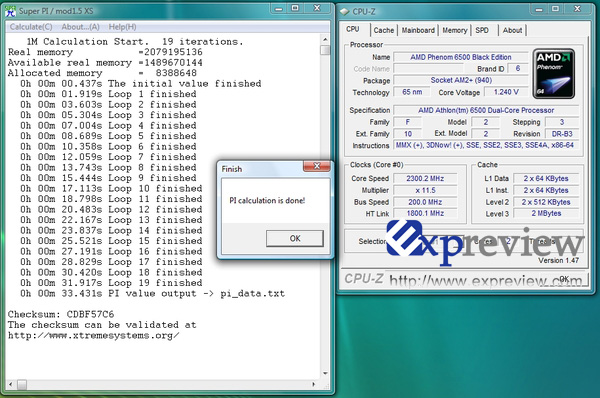Click the horizontal scrollbar right arrow
This screenshot has height=398, width=600.
tap(314, 384)
